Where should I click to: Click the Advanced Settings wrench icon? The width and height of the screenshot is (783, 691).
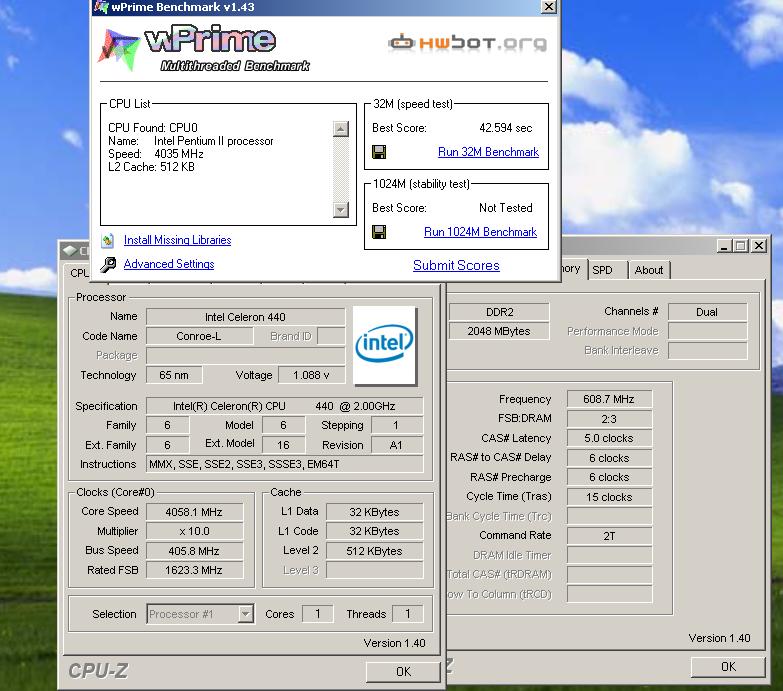coord(108,265)
